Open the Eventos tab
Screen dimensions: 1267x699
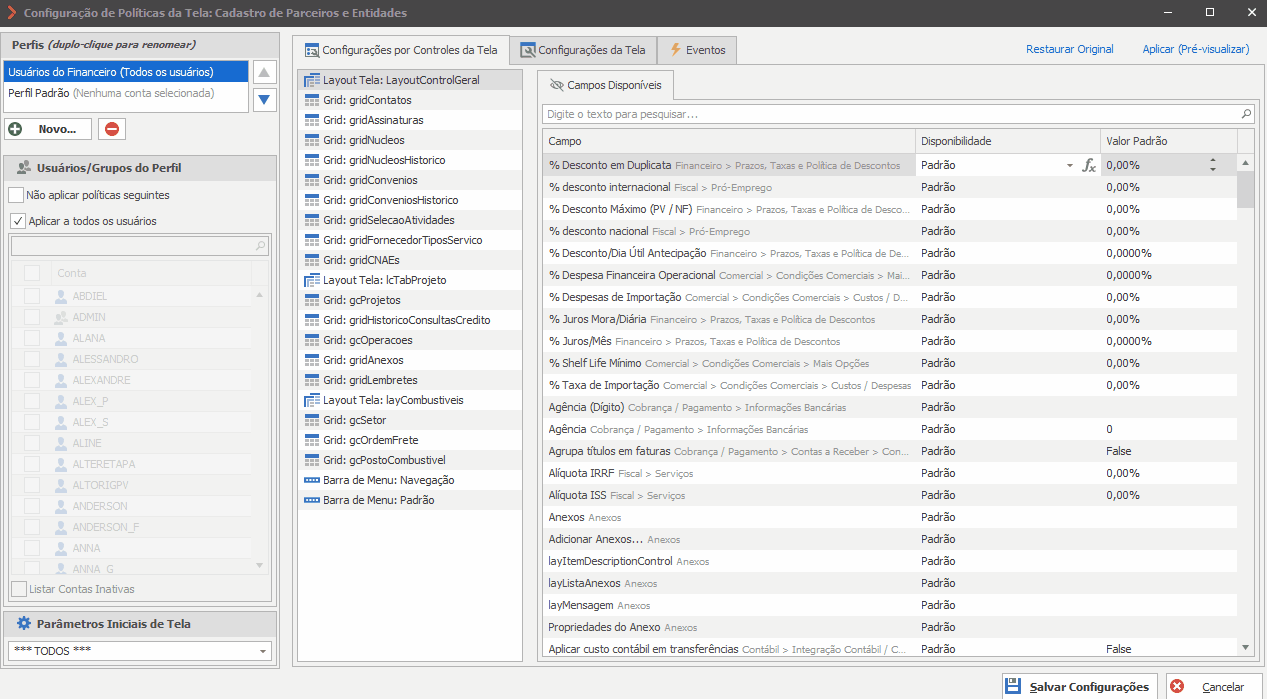click(698, 50)
